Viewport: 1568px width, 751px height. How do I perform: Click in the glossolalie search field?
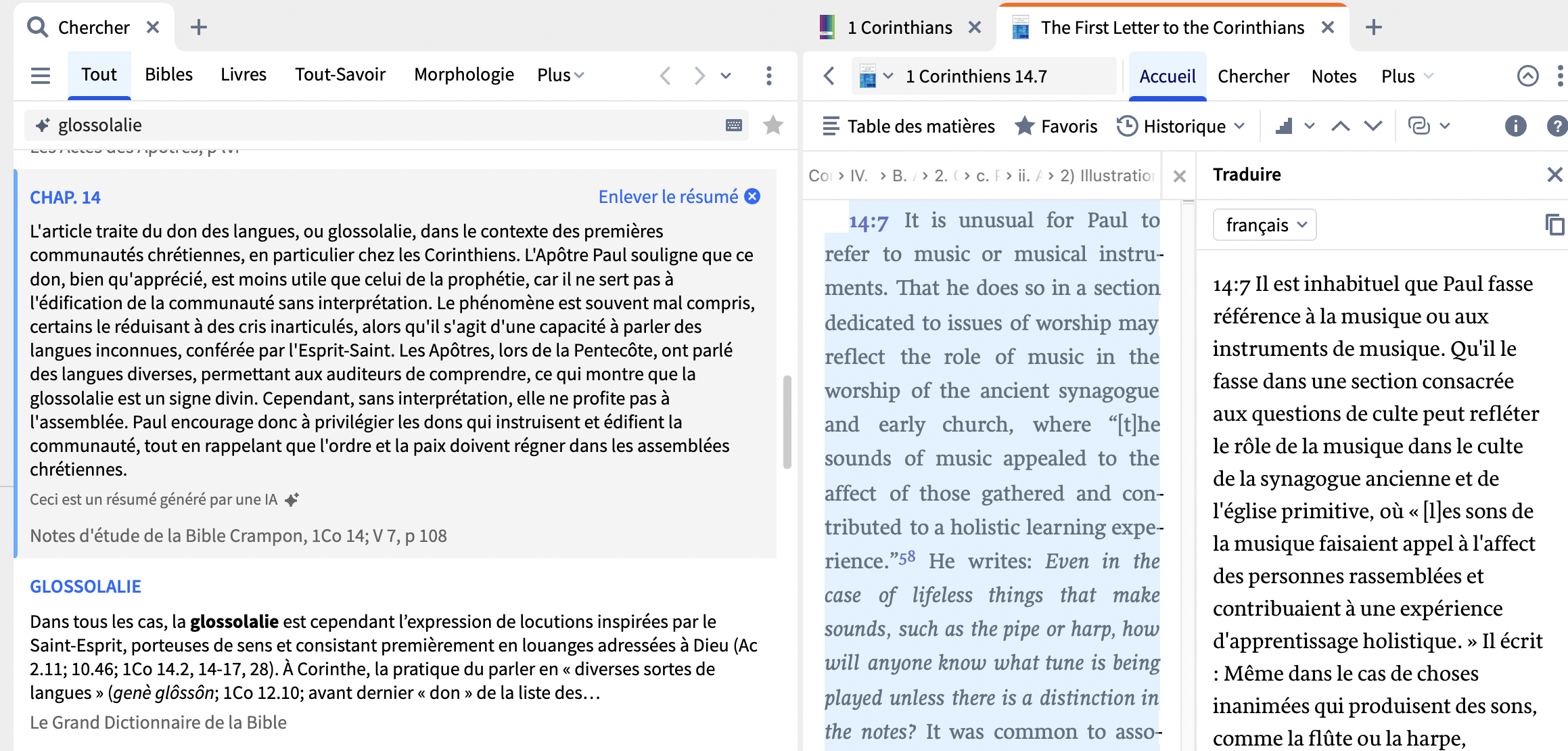pyautogui.click(x=386, y=125)
